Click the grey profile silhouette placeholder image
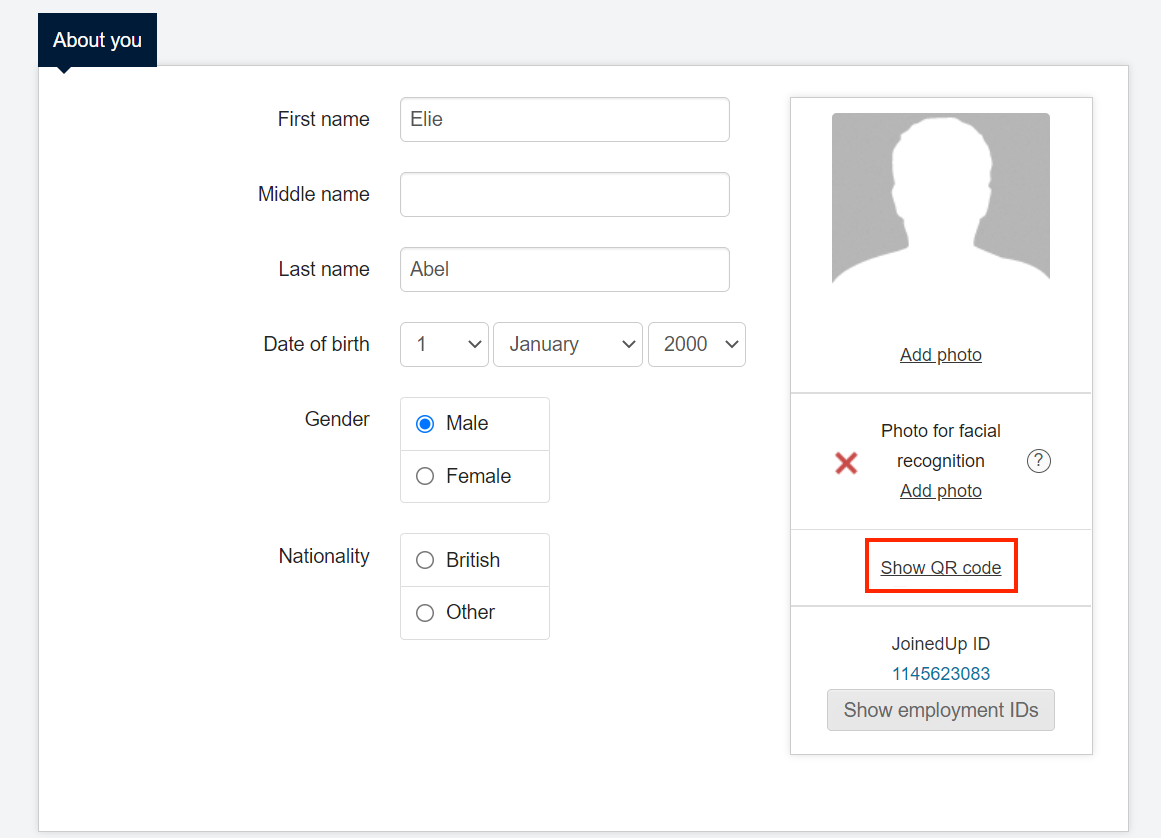Image resolution: width=1161 pixels, height=838 pixels. 940,198
